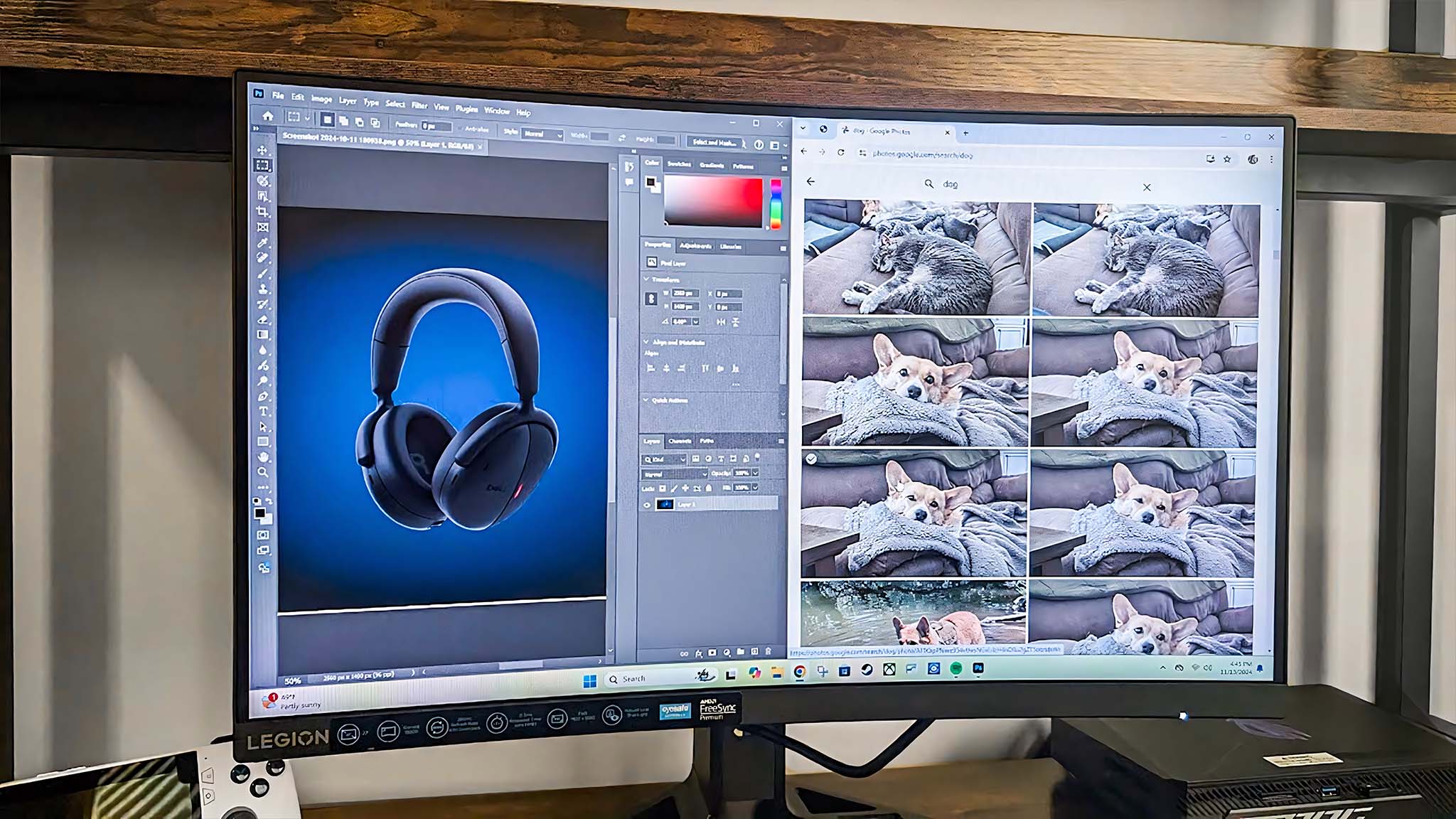The image size is (1456, 819).
Task: Toggle lock all padlock in Layers
Action: click(709, 488)
